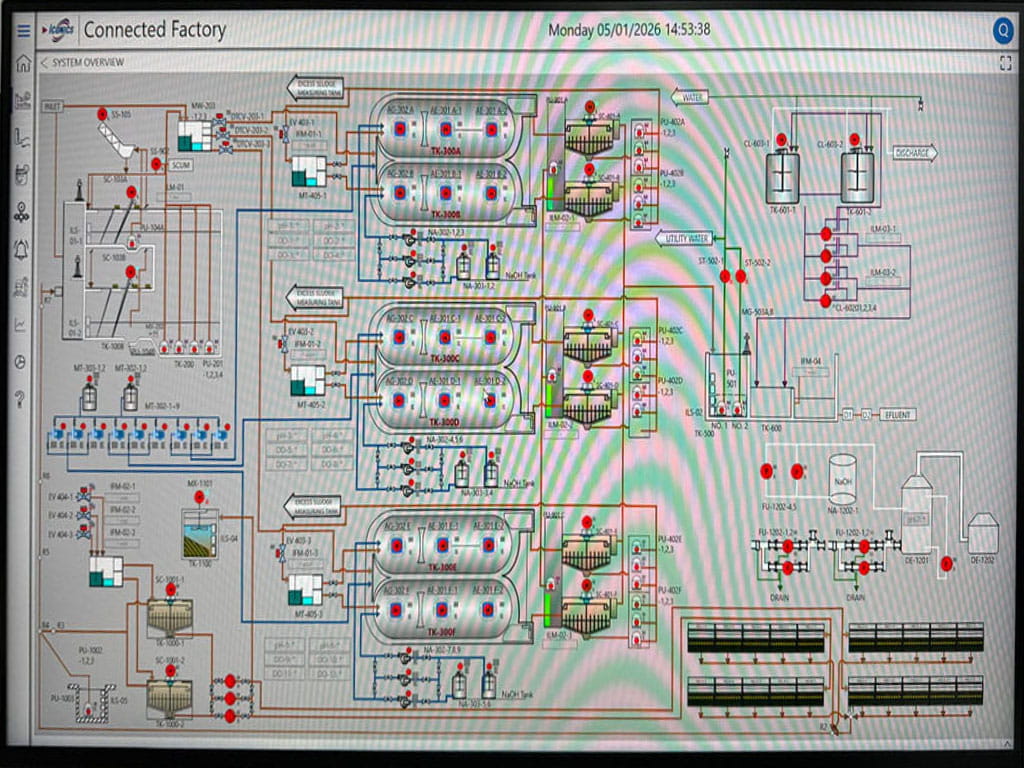1024x768 pixels.
Task: Click the DISCHARGE arrow label
Action: click(x=914, y=153)
